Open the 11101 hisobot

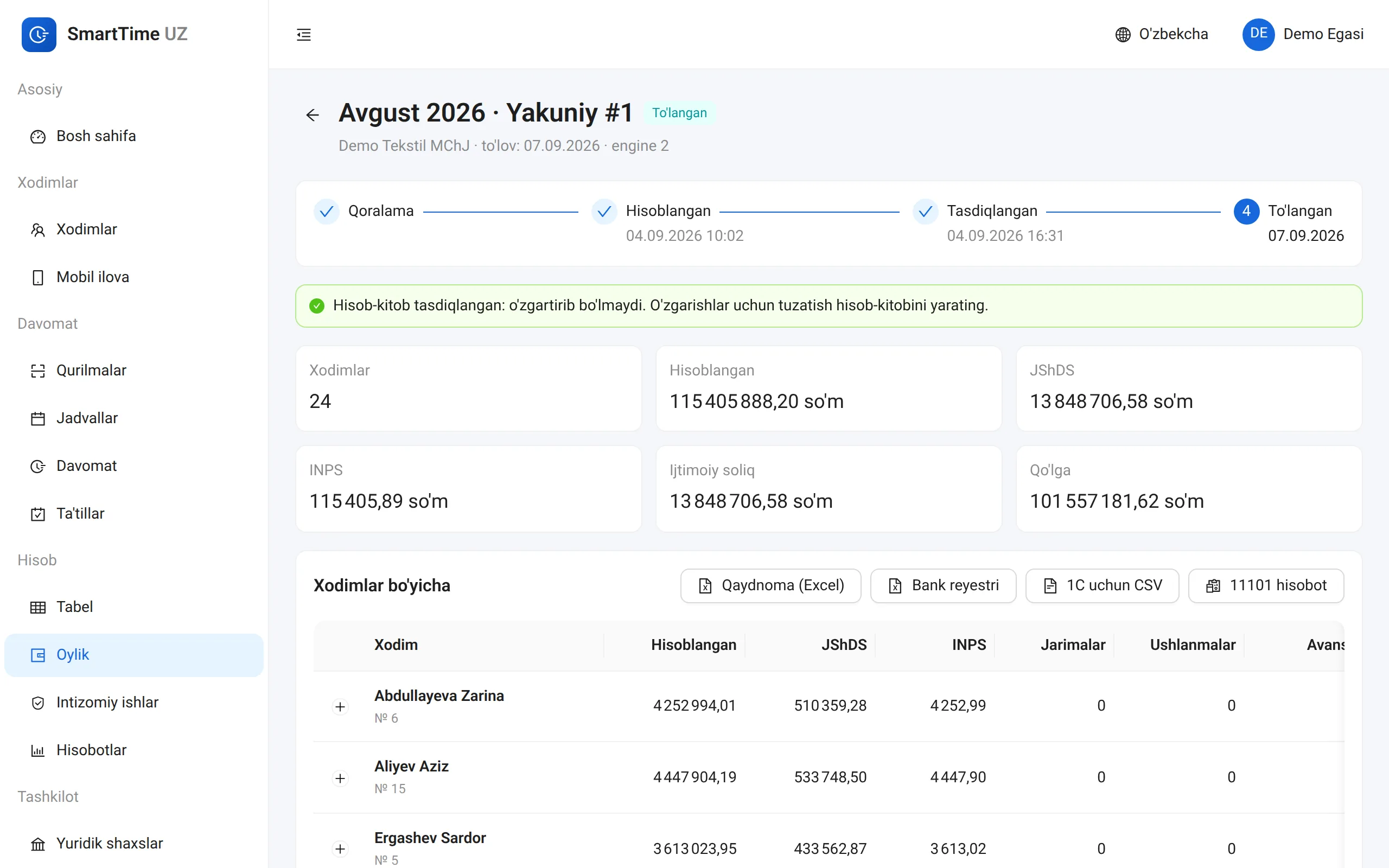tap(1266, 585)
